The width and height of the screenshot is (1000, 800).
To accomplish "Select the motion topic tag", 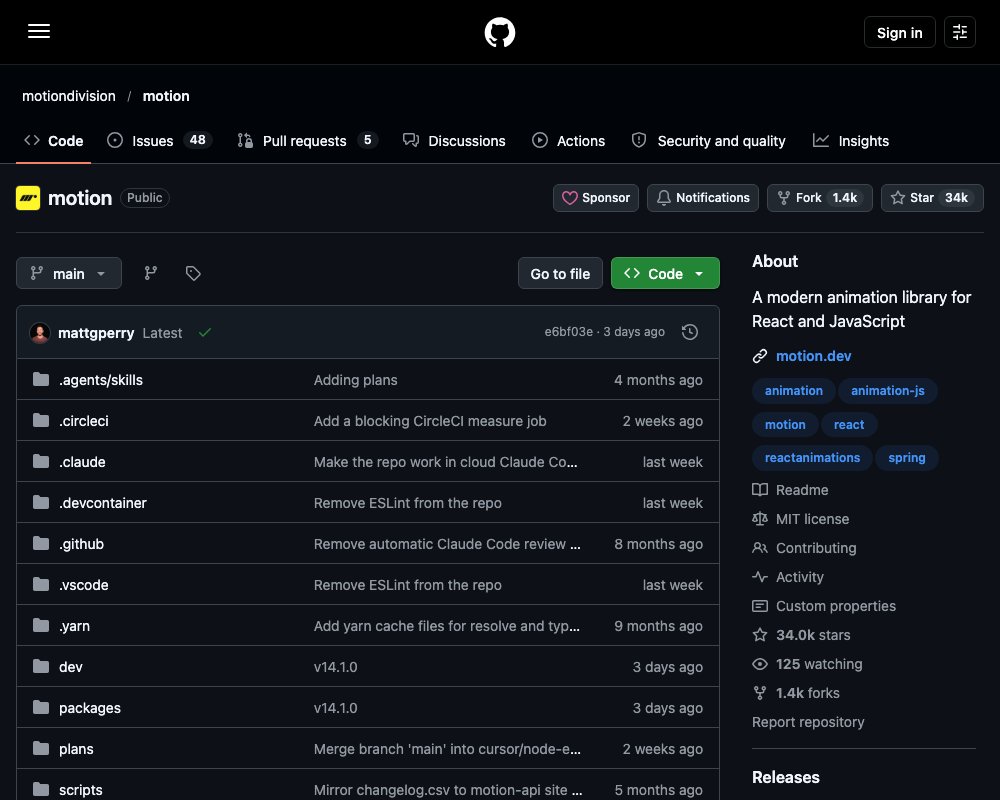I will coord(784,424).
